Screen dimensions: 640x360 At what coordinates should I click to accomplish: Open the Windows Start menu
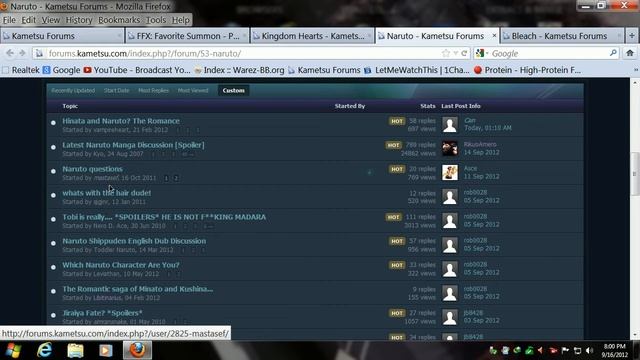coord(13,350)
